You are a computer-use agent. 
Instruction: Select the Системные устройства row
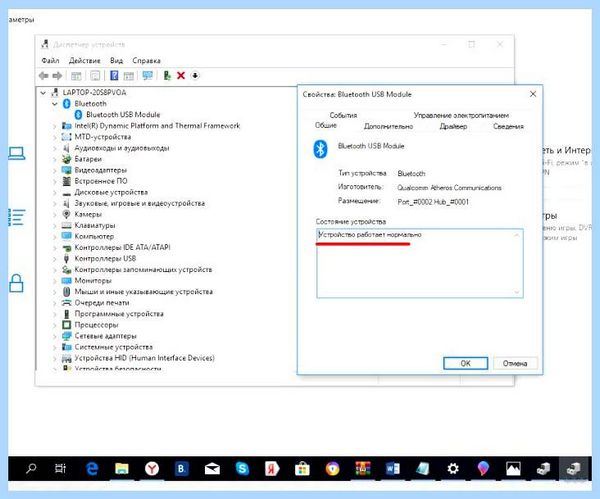coord(113,347)
